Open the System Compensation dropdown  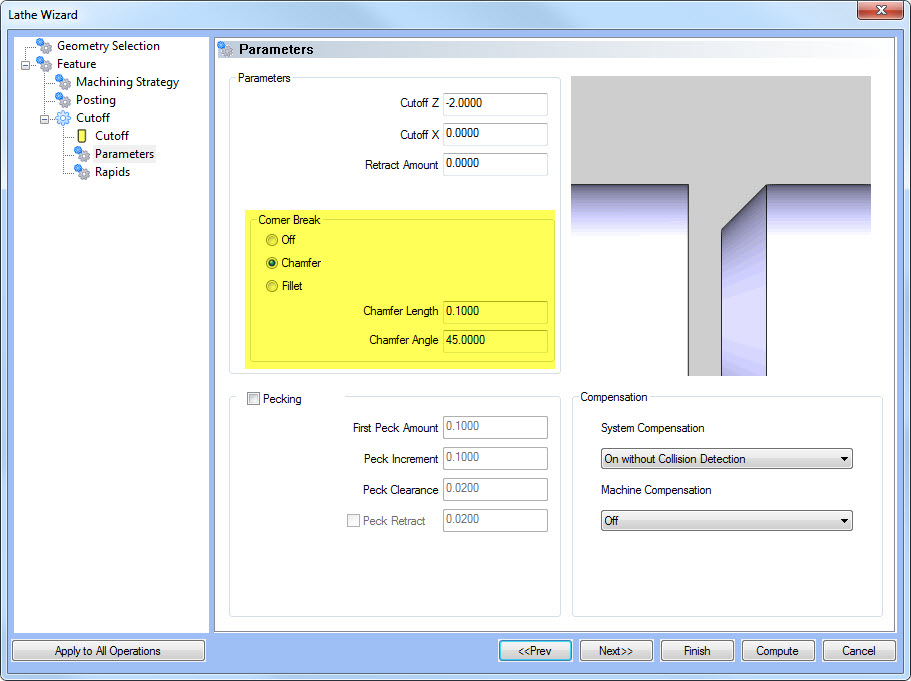pos(726,459)
